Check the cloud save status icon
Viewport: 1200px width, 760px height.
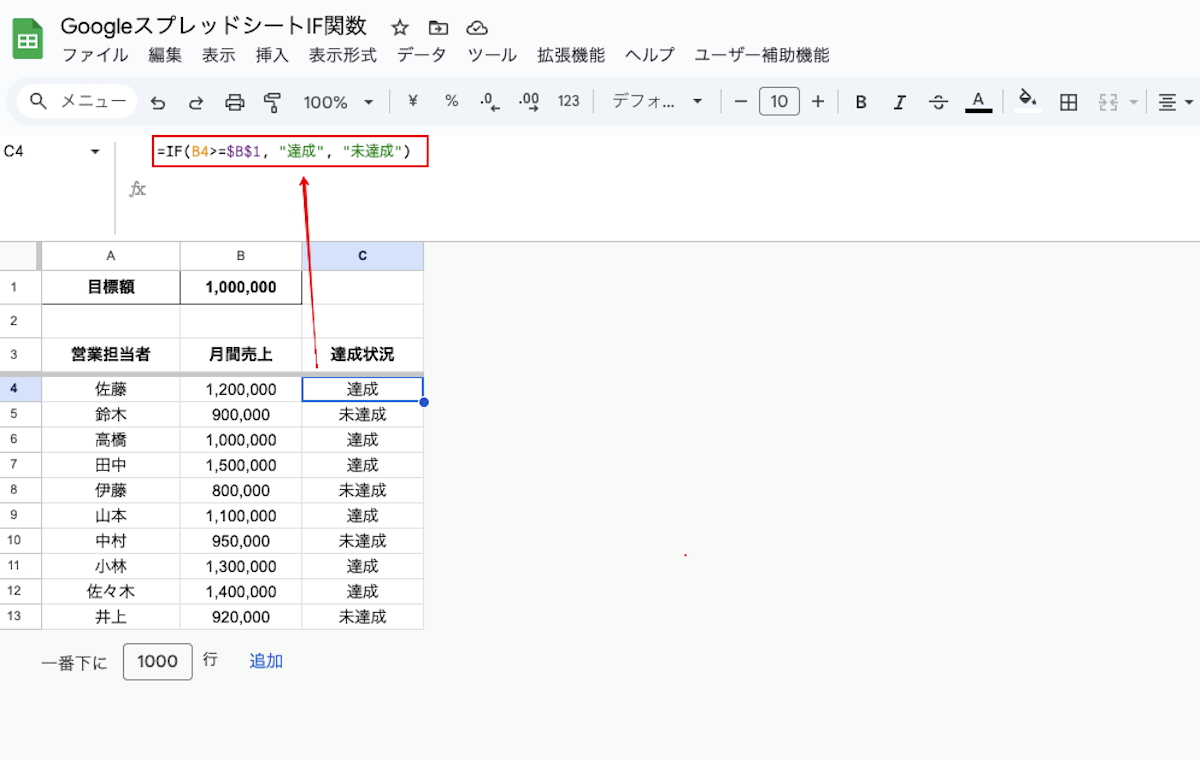pyautogui.click(x=477, y=27)
